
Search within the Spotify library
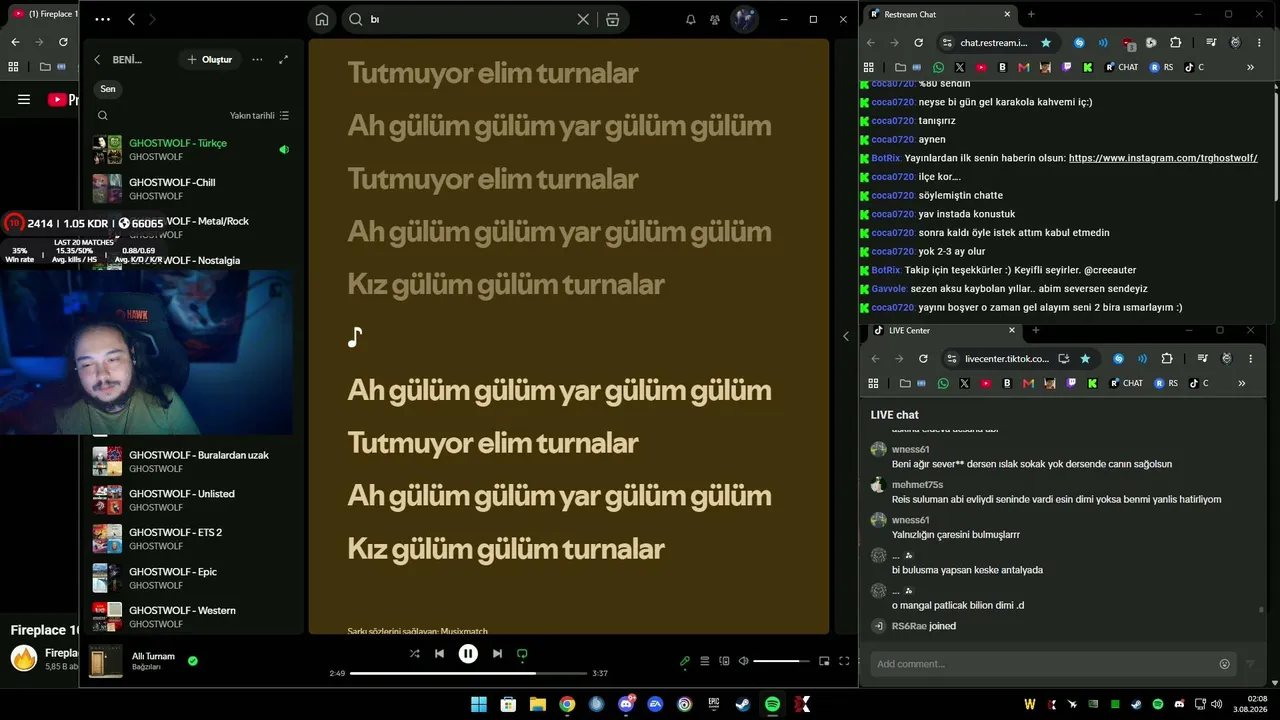(102, 116)
